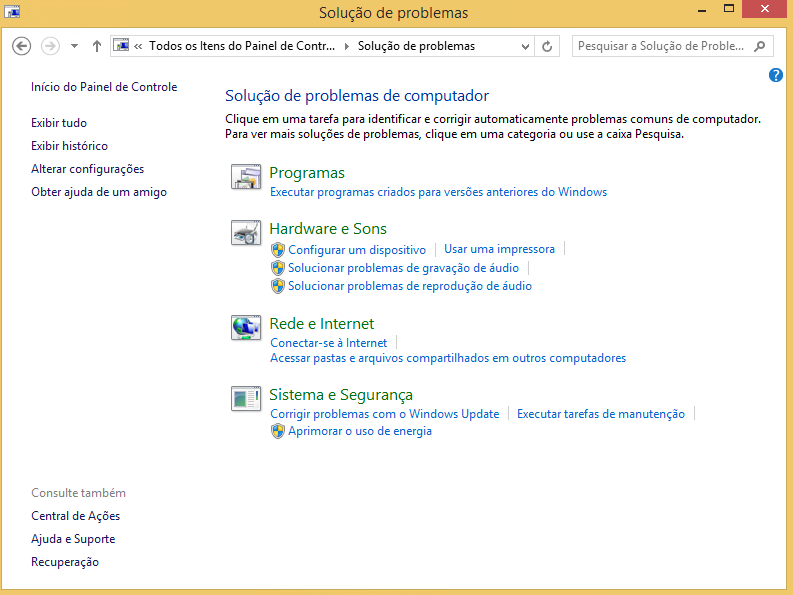
Task: Minimize the Solução de problemas window
Action: pyautogui.click(x=702, y=9)
